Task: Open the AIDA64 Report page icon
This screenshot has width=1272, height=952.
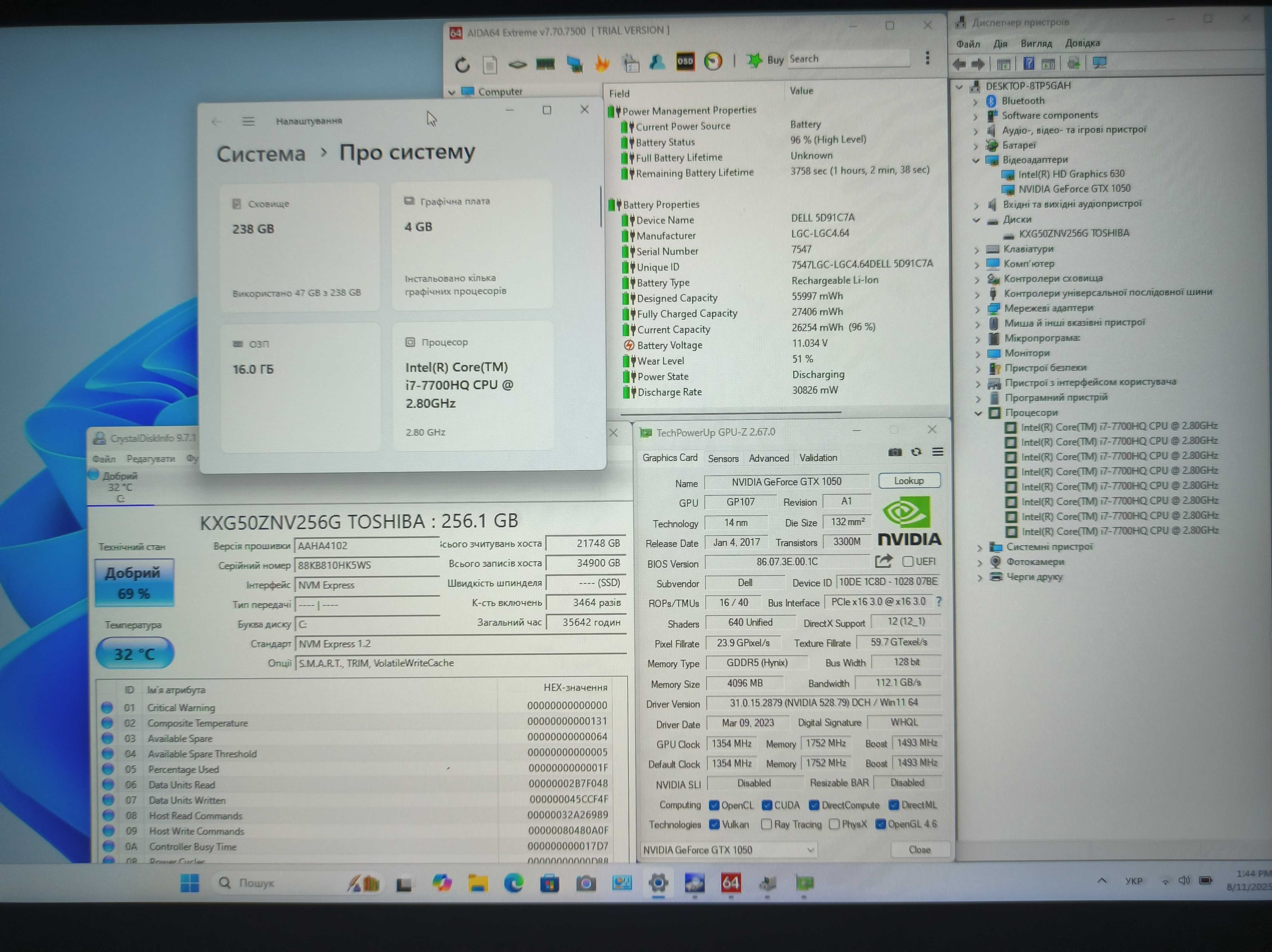Action: tap(490, 65)
